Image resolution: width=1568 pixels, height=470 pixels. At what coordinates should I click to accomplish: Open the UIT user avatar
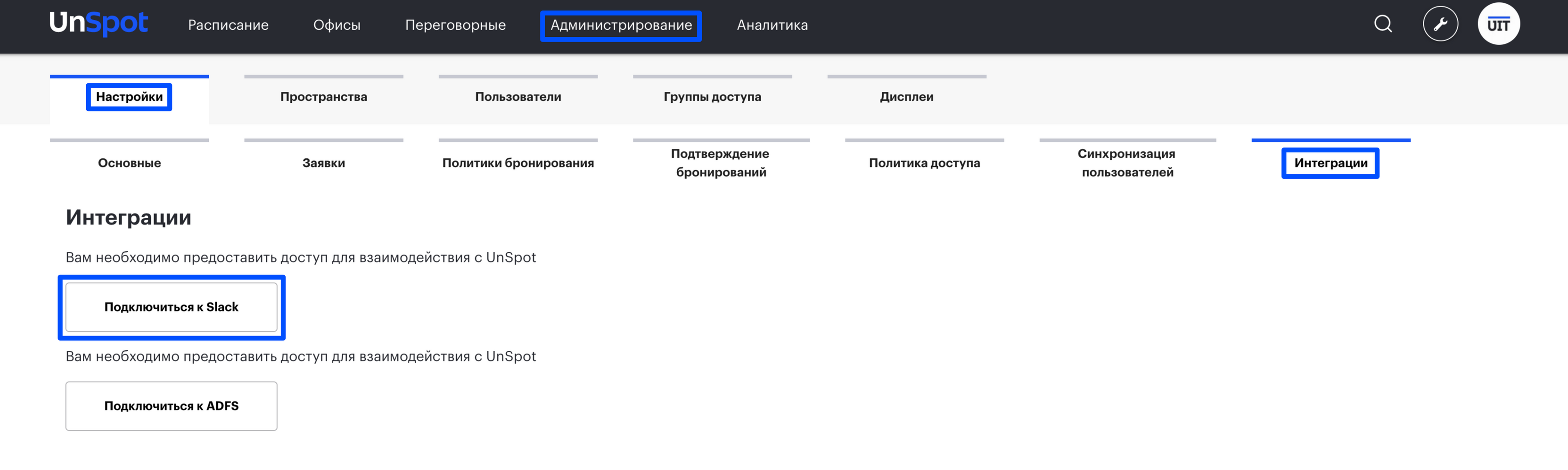1499,24
